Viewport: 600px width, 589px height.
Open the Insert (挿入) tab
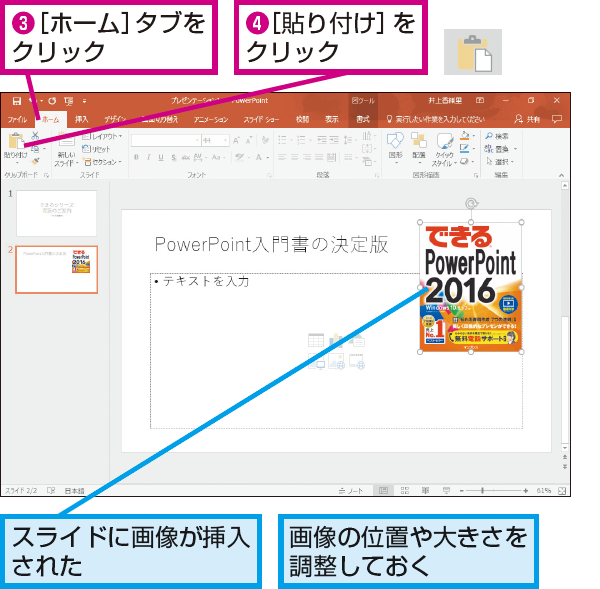[81, 120]
